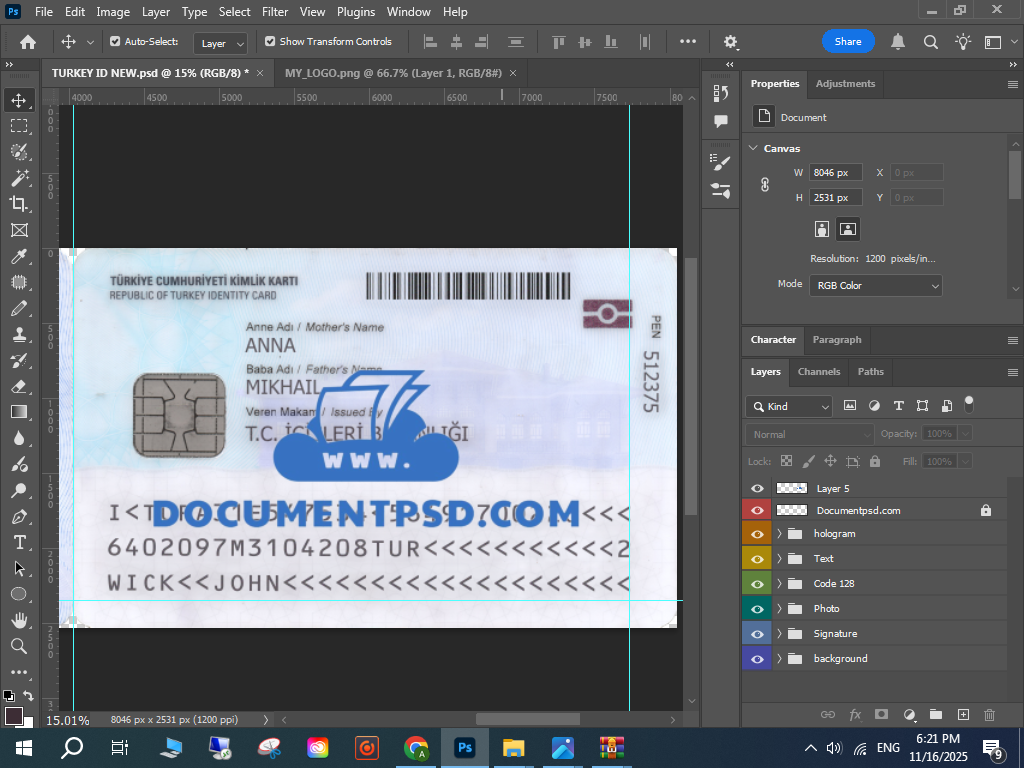This screenshot has height=768, width=1024.
Task: Switch to the Channels tab
Action: coord(818,372)
